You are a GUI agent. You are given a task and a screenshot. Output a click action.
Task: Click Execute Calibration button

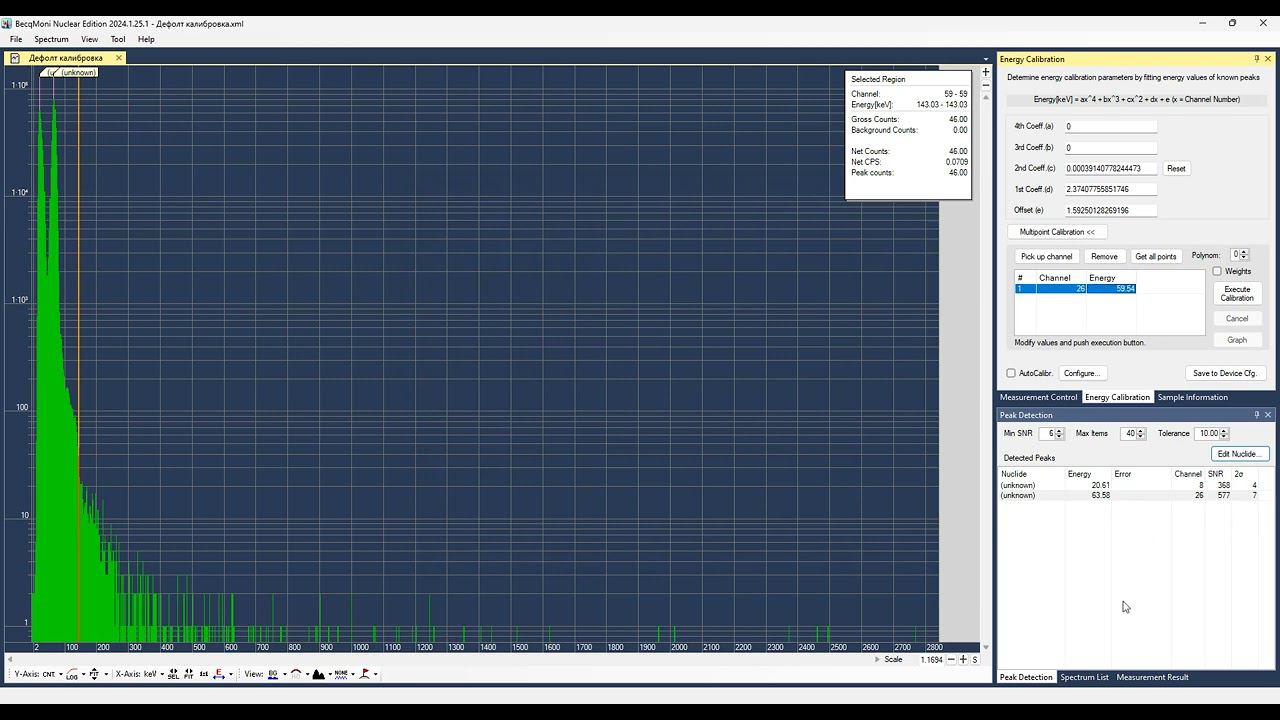click(x=1237, y=293)
